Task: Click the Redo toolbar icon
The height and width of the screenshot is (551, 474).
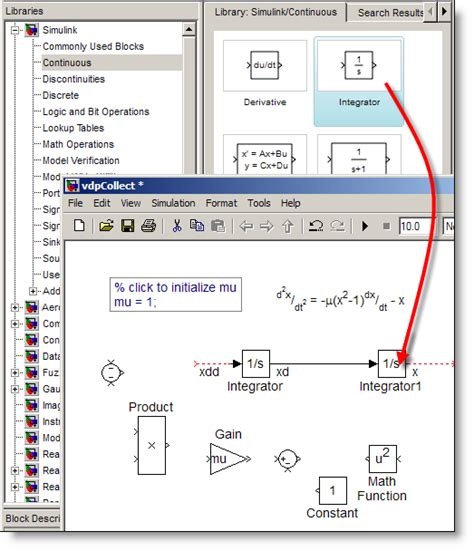Action: 337,226
